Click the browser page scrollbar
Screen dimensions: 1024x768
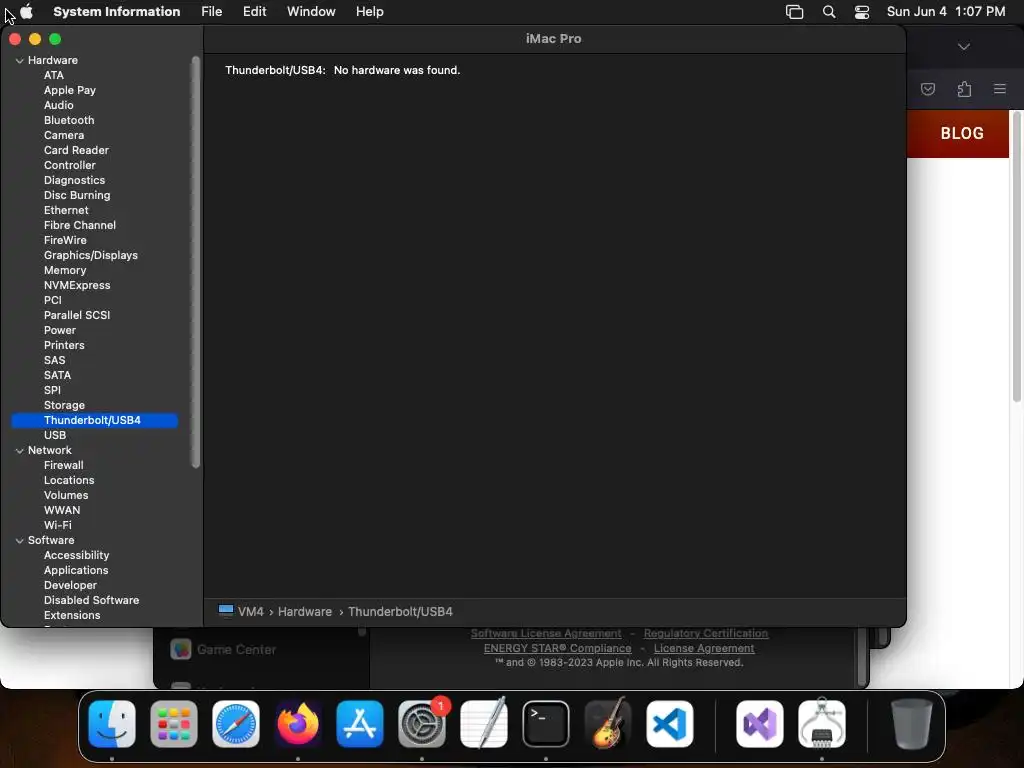click(1017, 257)
